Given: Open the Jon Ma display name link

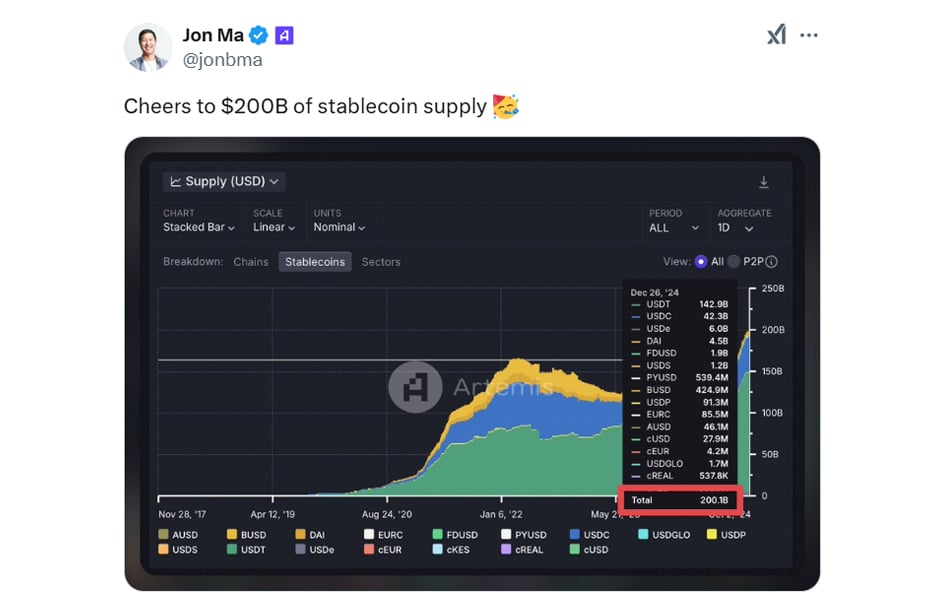Looking at the screenshot, I should coord(213,36).
